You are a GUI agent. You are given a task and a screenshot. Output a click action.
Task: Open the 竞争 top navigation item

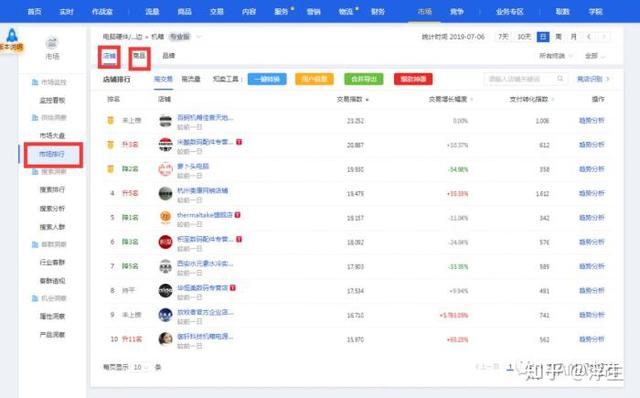click(x=457, y=11)
